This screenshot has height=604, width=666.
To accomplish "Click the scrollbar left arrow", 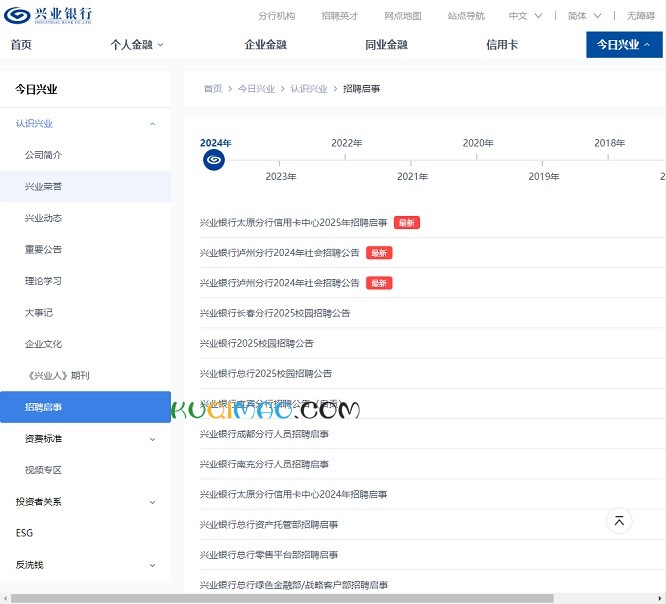I will [x=5, y=598].
